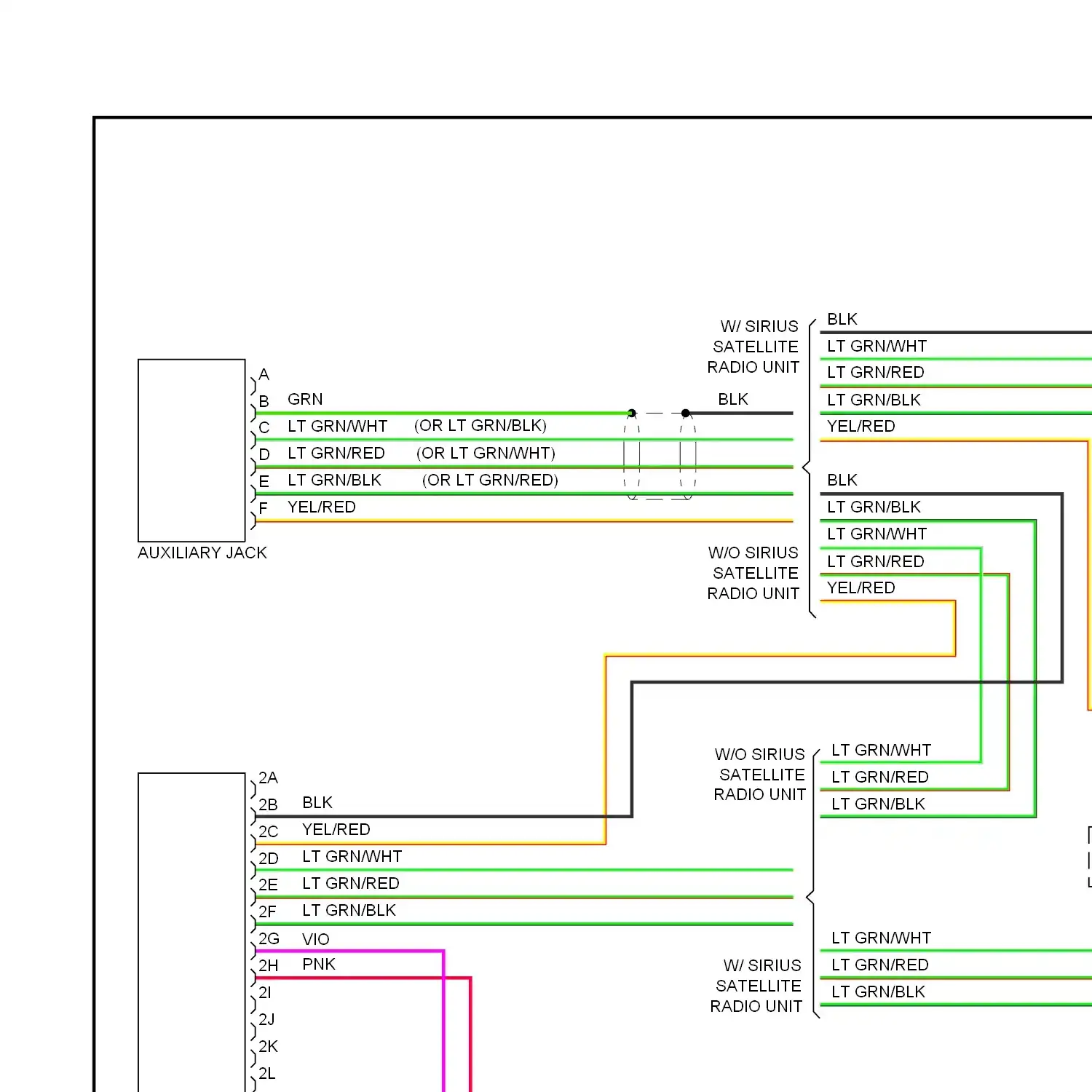Screen dimensions: 1092x1092
Task: Select LT GRN/RED label at pin 2E
Action: (x=350, y=884)
